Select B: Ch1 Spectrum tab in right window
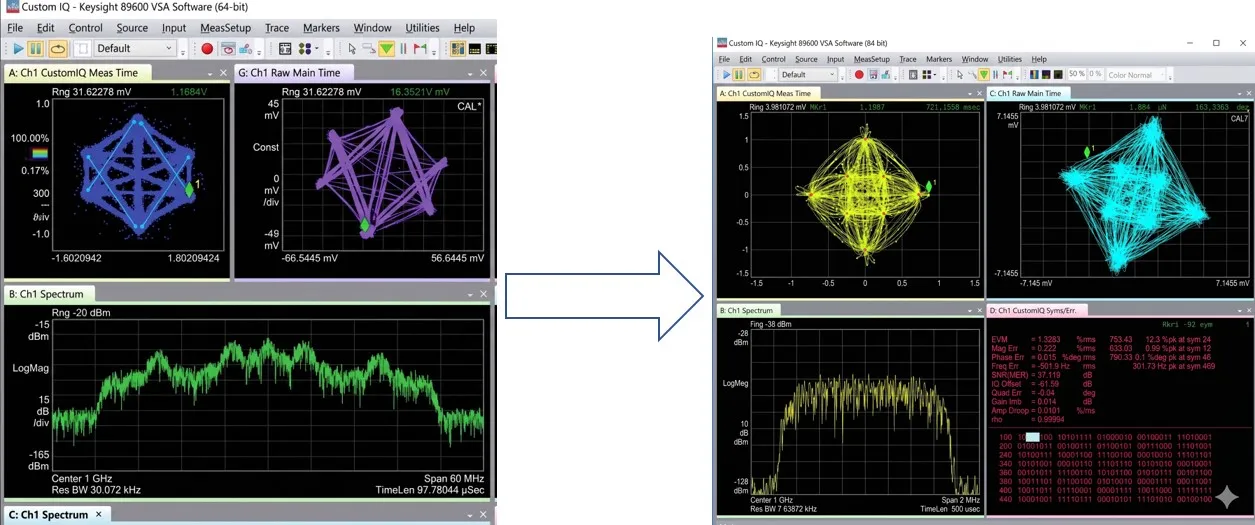The image size is (1255, 525). coord(746,311)
